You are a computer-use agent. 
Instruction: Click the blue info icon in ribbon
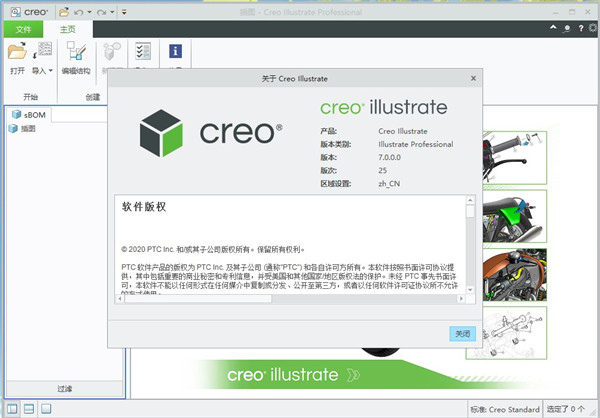[x=175, y=51]
